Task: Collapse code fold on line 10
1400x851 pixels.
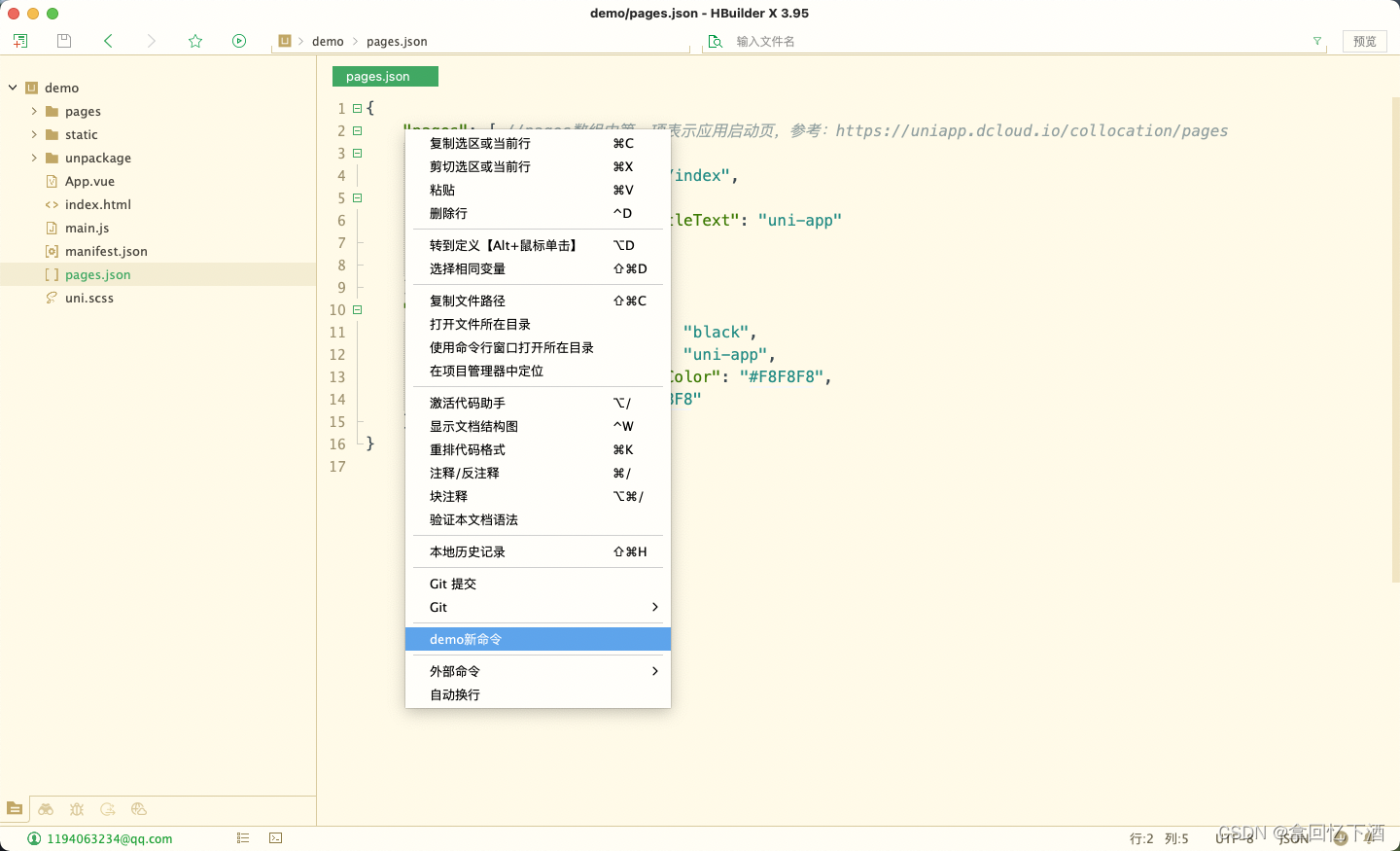Action: point(358,309)
